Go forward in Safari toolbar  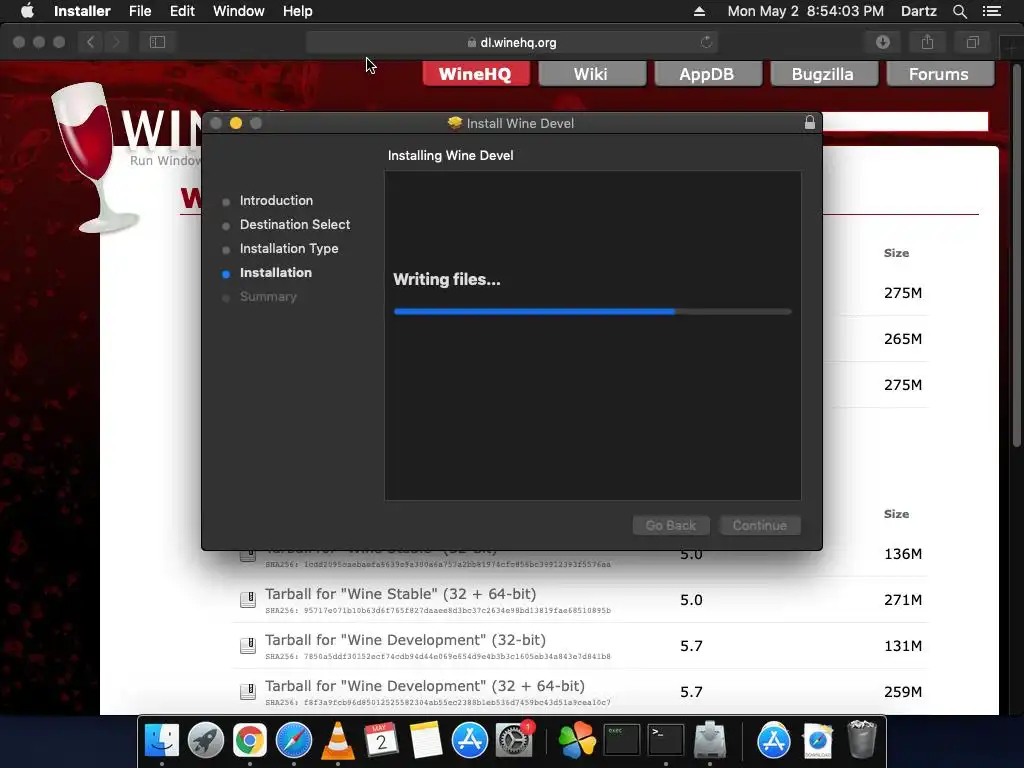[116, 42]
